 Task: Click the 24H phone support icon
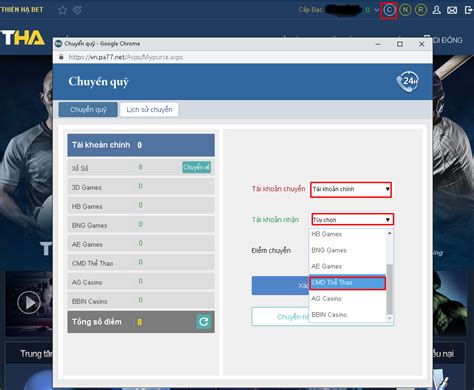click(407, 81)
